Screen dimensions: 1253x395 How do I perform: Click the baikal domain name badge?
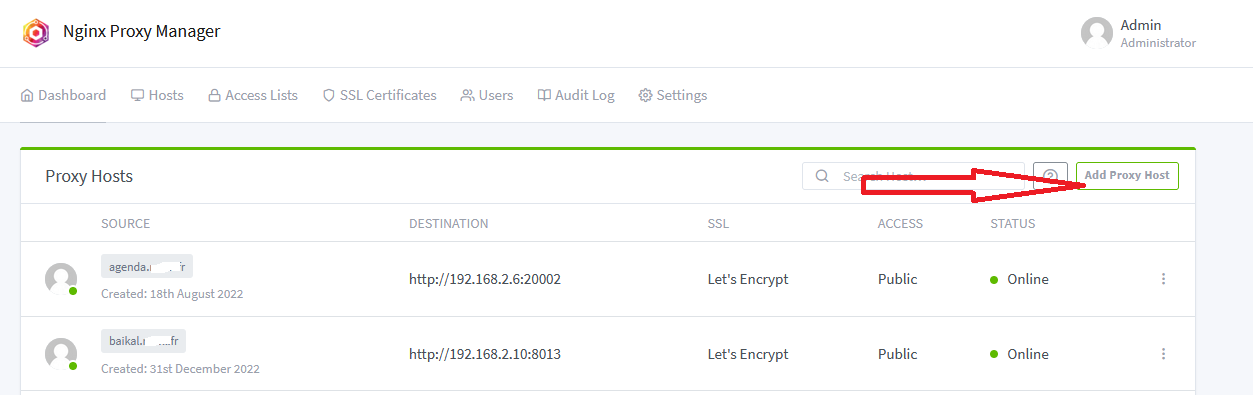click(143, 341)
